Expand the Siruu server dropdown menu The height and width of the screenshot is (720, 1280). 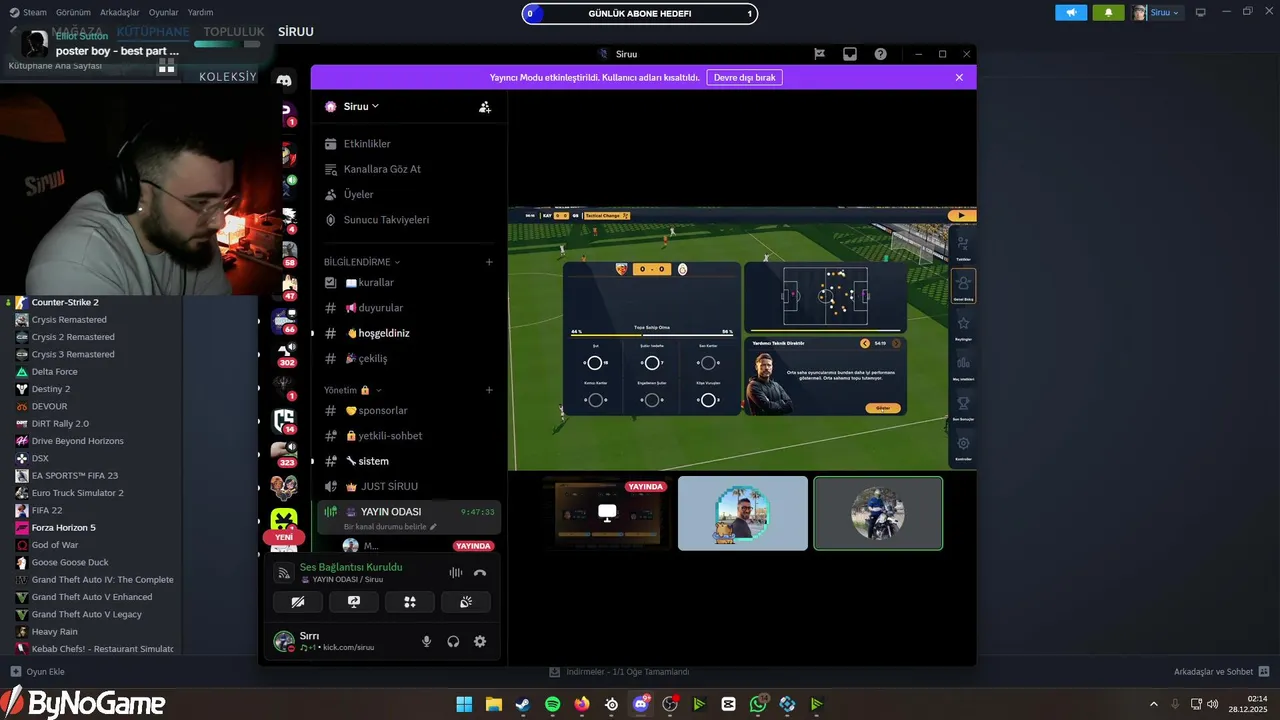pos(361,106)
